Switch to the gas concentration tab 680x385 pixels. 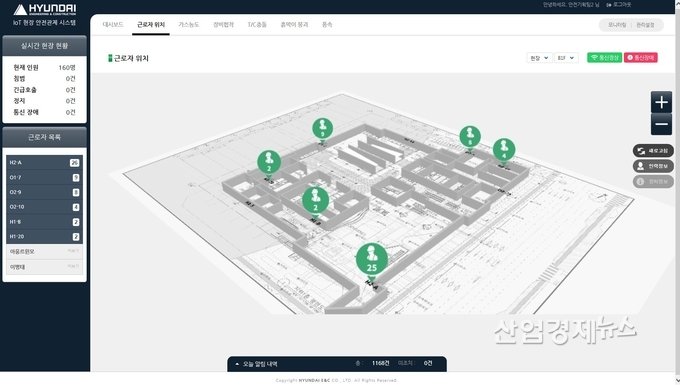click(189, 25)
